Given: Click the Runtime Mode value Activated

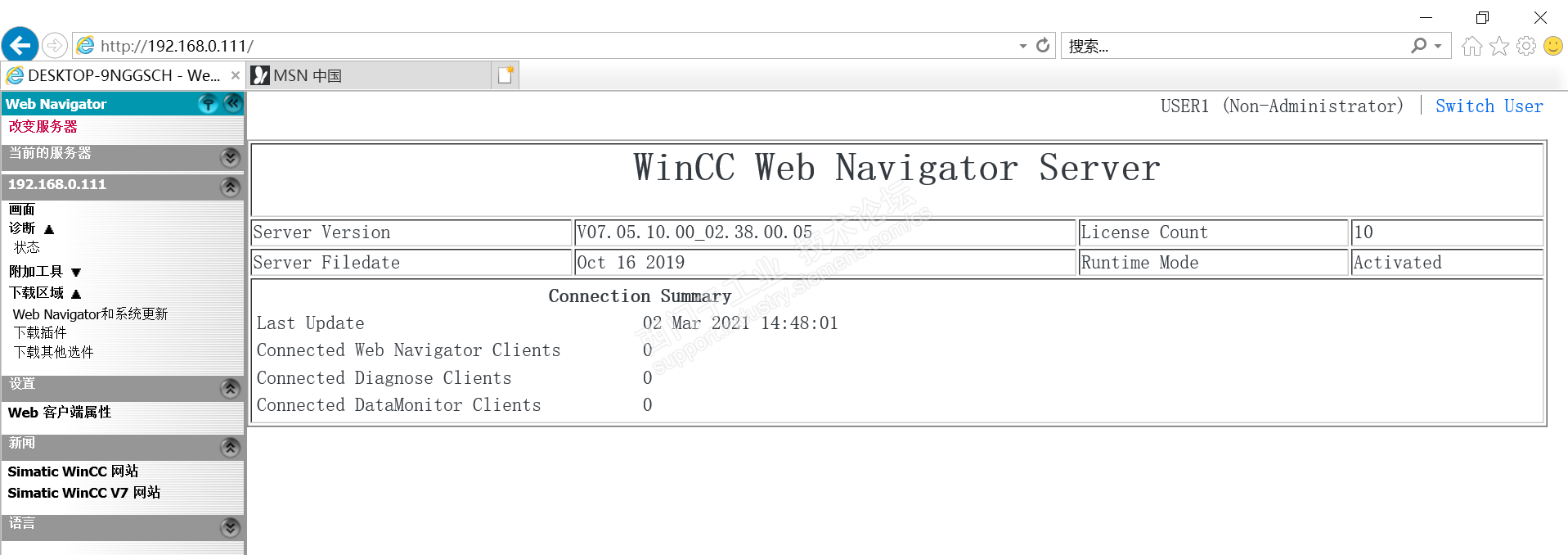Looking at the screenshot, I should coord(1397,263).
